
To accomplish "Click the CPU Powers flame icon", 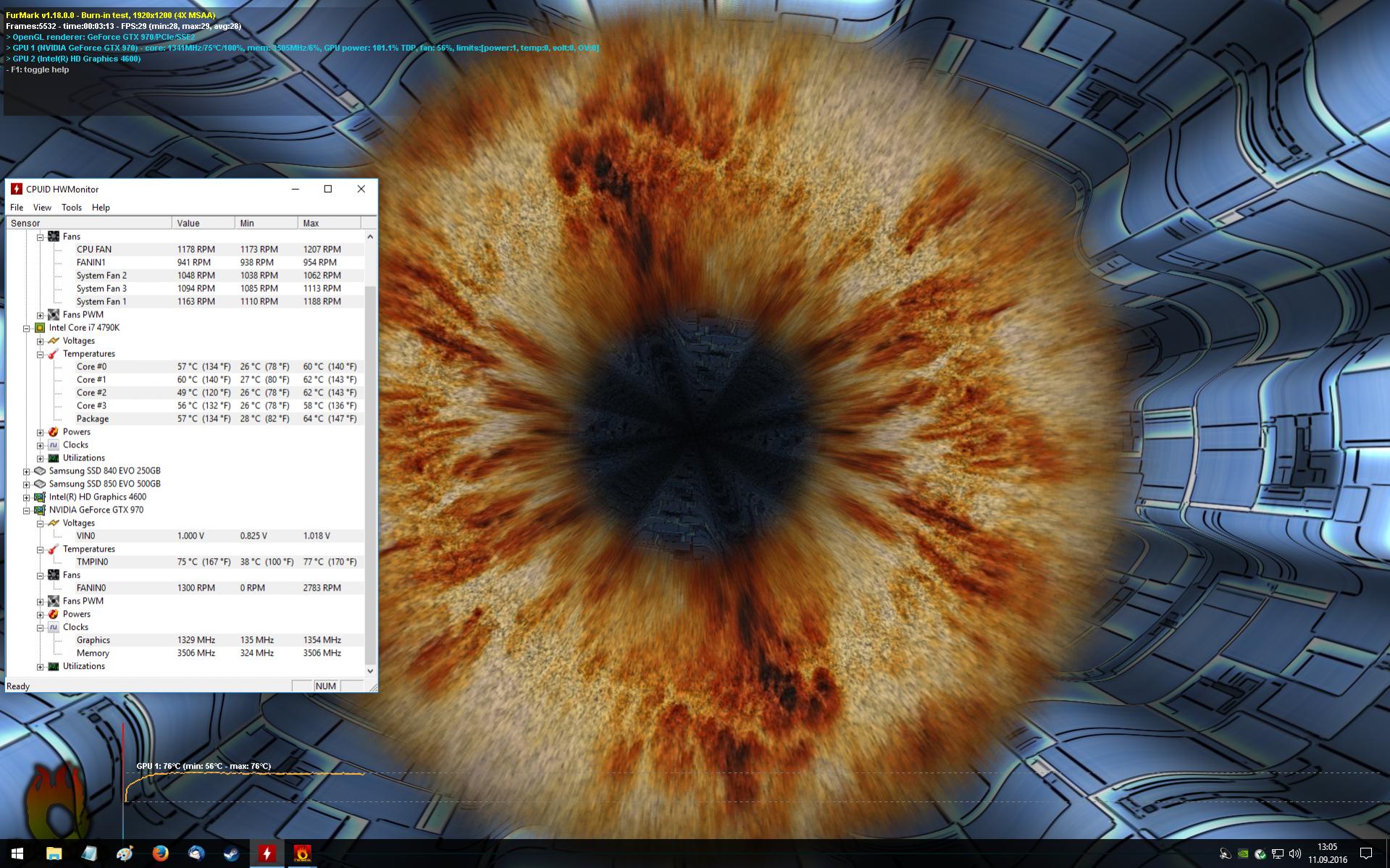I will point(53,432).
